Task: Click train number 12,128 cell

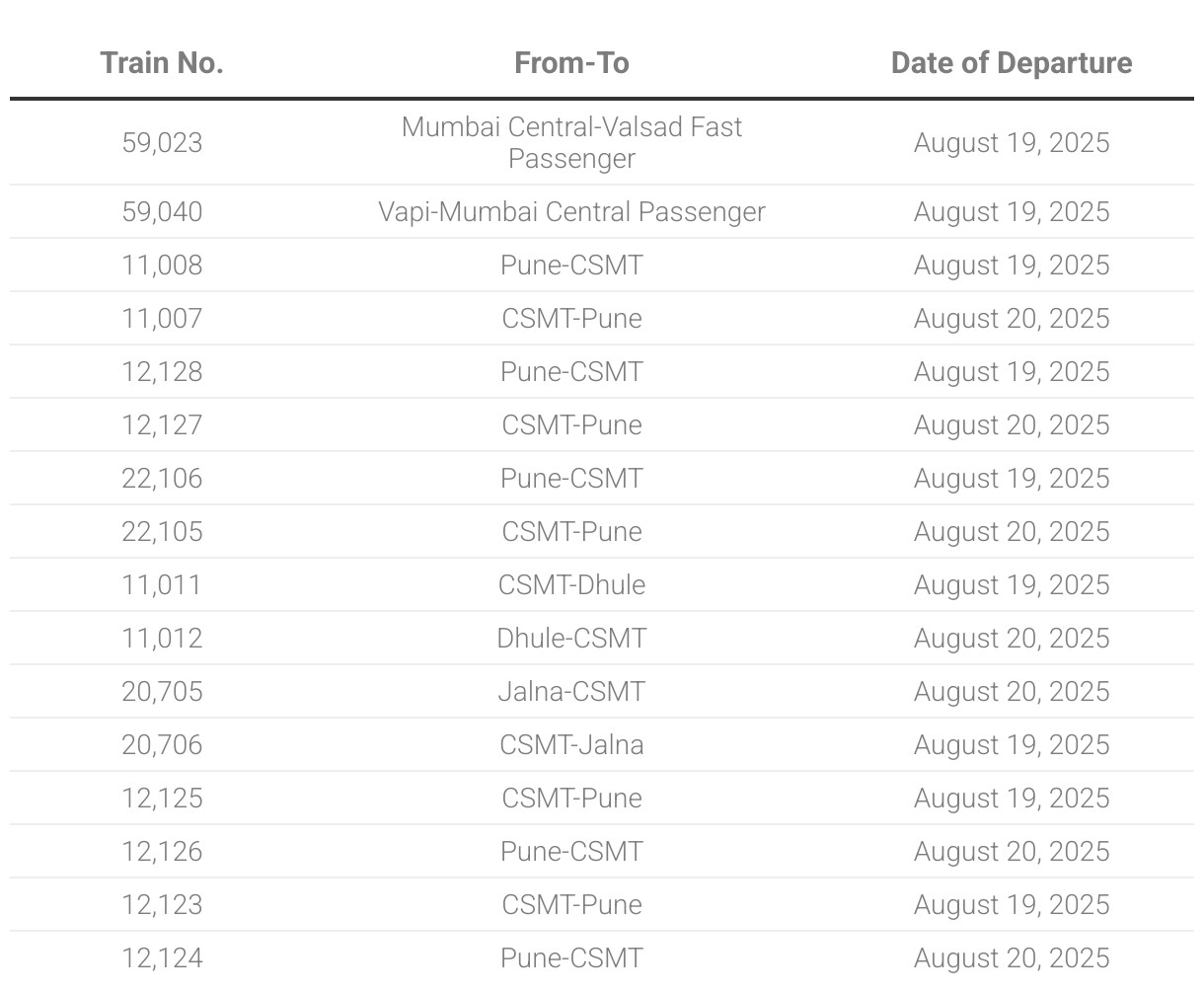Action: click(x=162, y=372)
